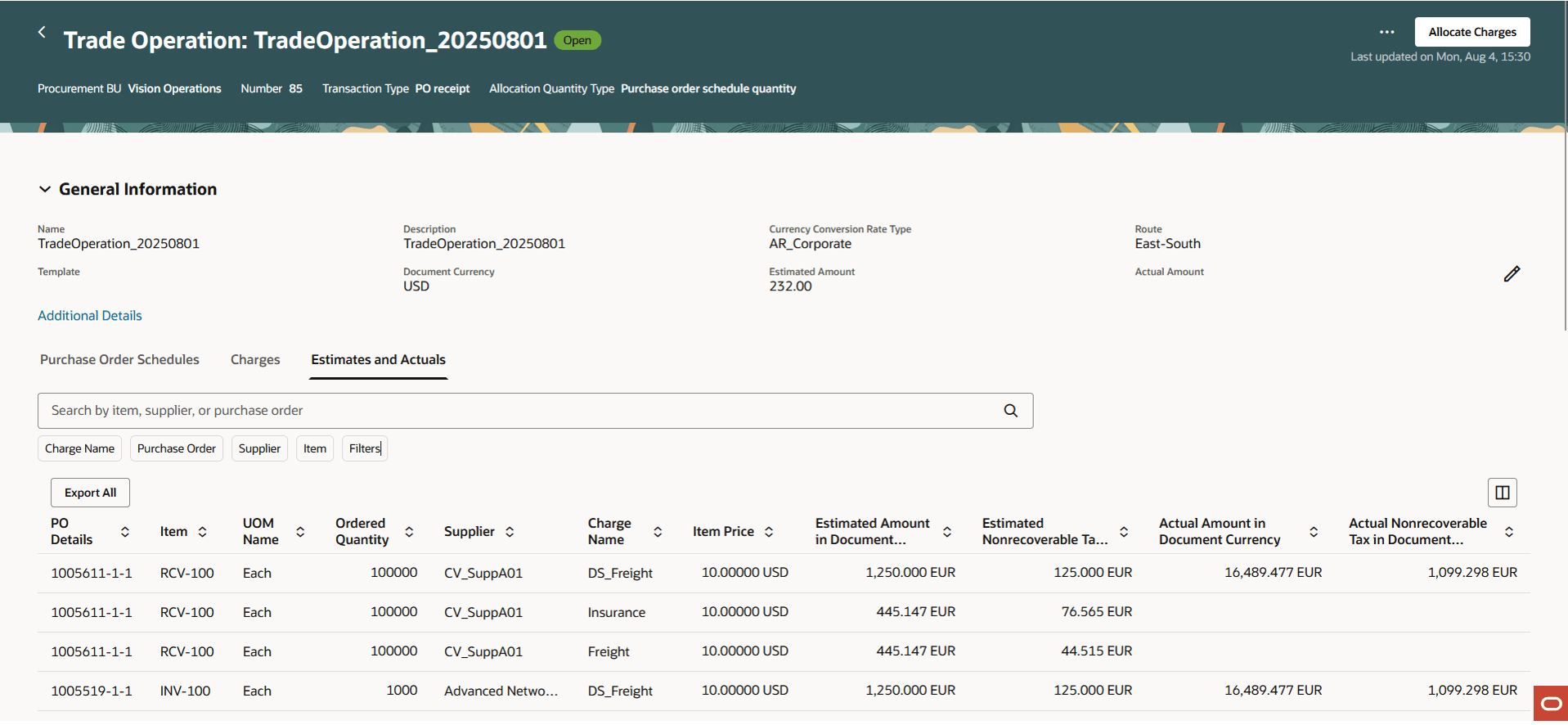Screen dimensions: 1568x725
Task: Open the Filters chip
Action: point(365,448)
